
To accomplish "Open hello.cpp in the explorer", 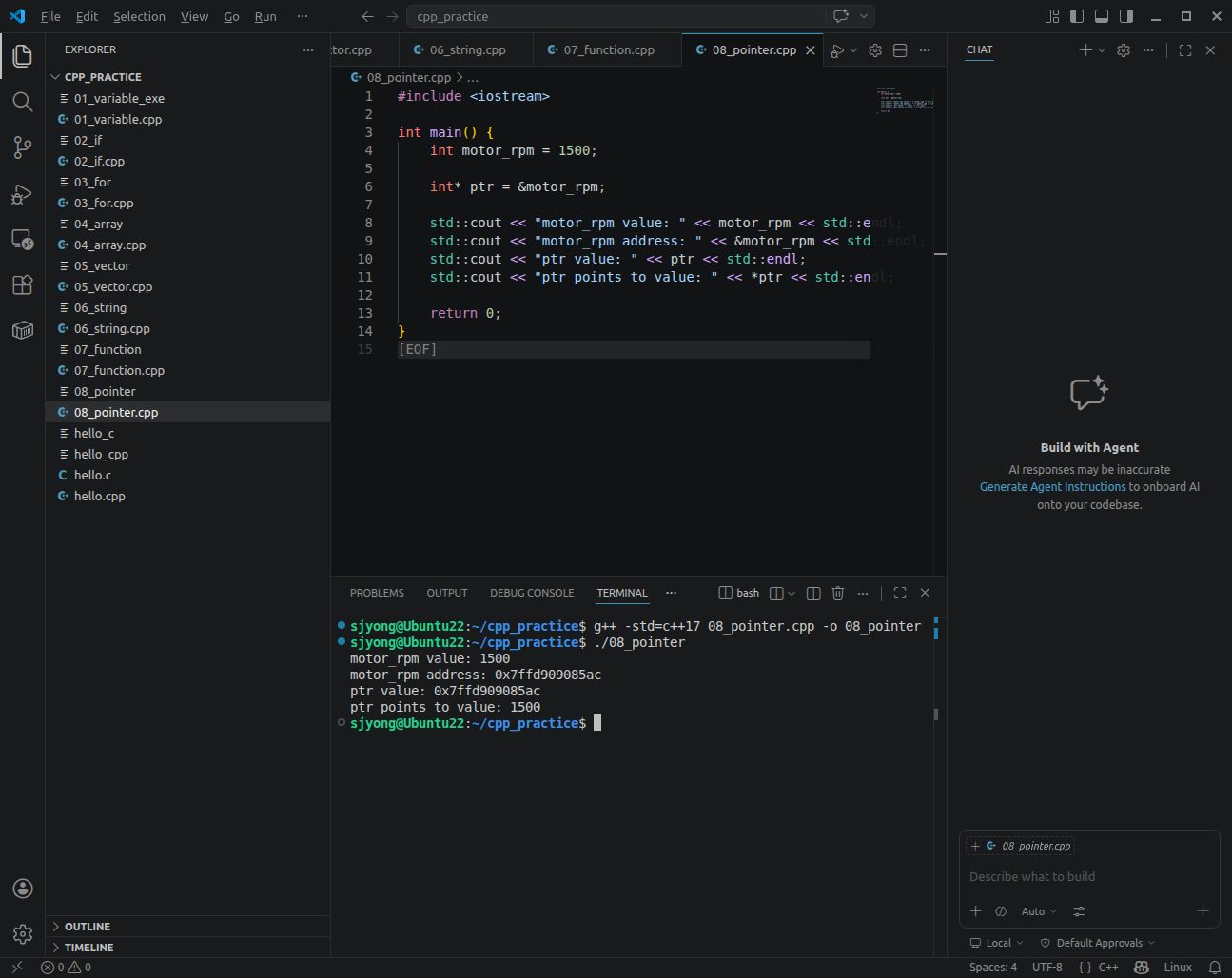I will [x=100, y=496].
